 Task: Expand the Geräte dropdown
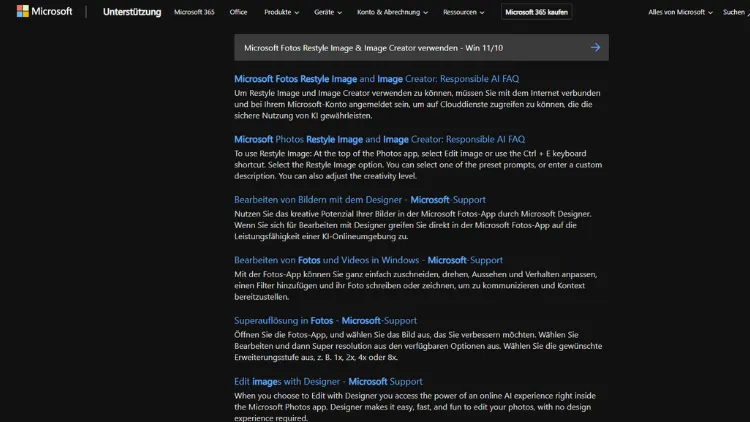coord(328,12)
